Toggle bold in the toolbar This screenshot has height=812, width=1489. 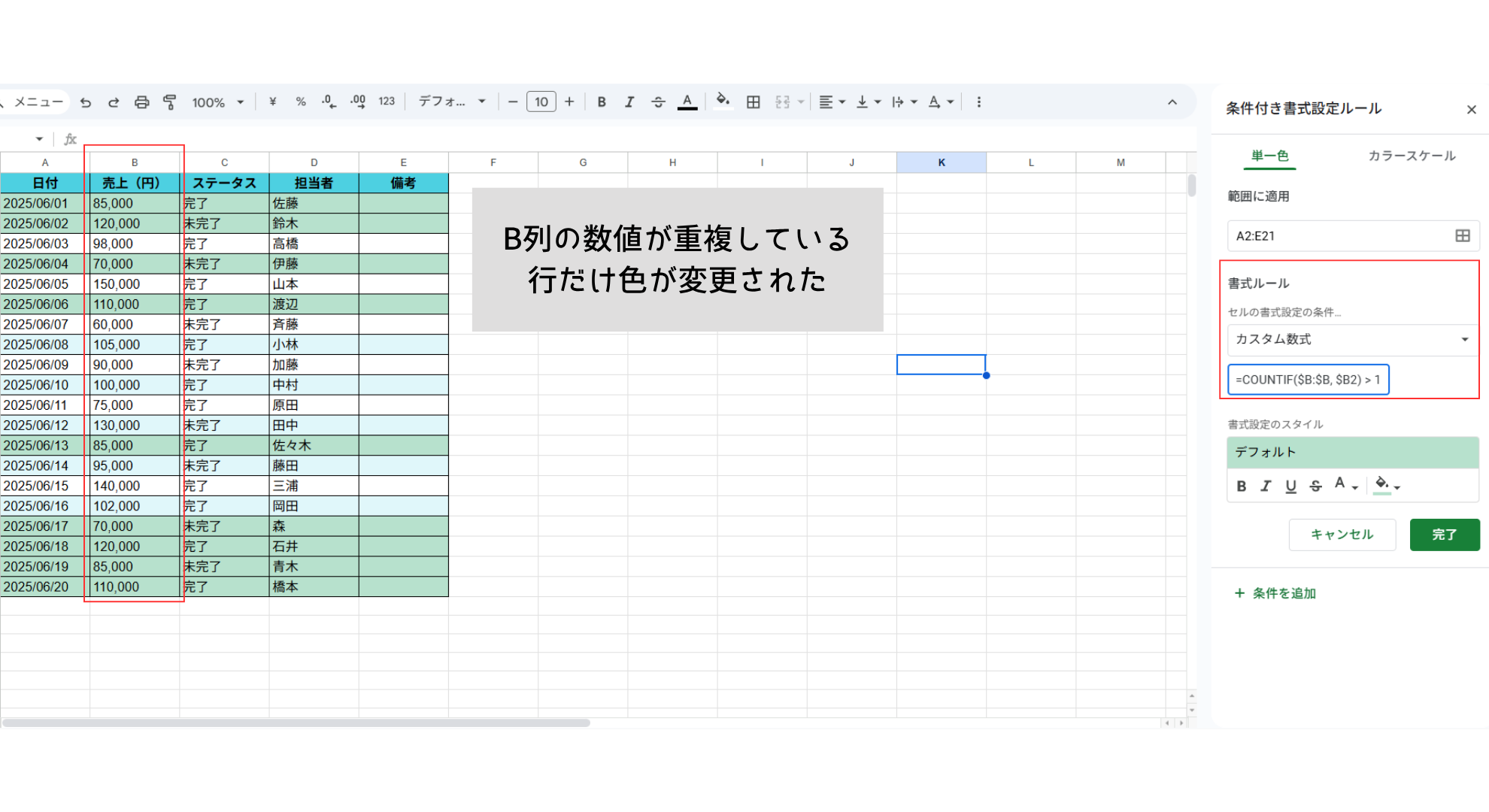tap(602, 101)
